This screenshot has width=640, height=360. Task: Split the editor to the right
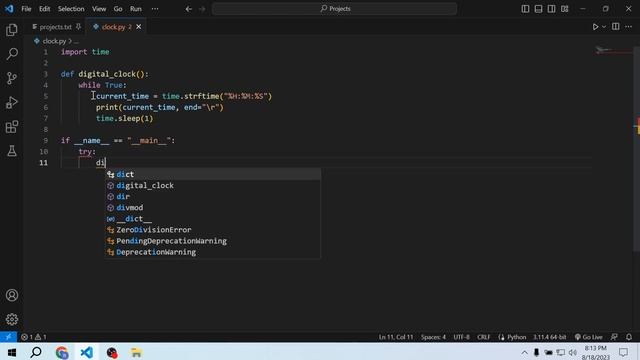click(x=616, y=27)
